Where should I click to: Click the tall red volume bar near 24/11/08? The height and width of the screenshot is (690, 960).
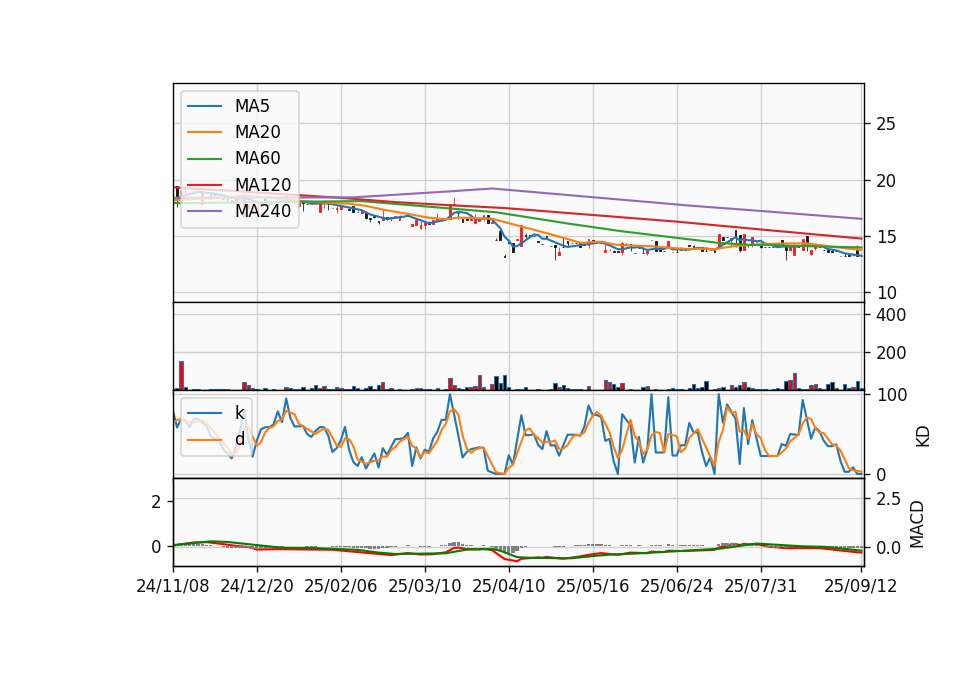coord(181,375)
